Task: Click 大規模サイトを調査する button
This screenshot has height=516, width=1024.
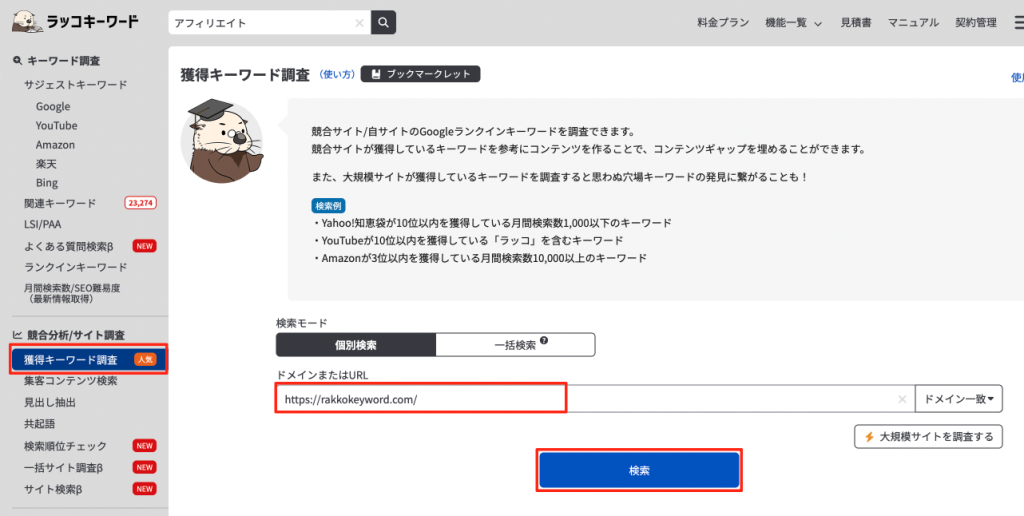Action: coord(928,436)
